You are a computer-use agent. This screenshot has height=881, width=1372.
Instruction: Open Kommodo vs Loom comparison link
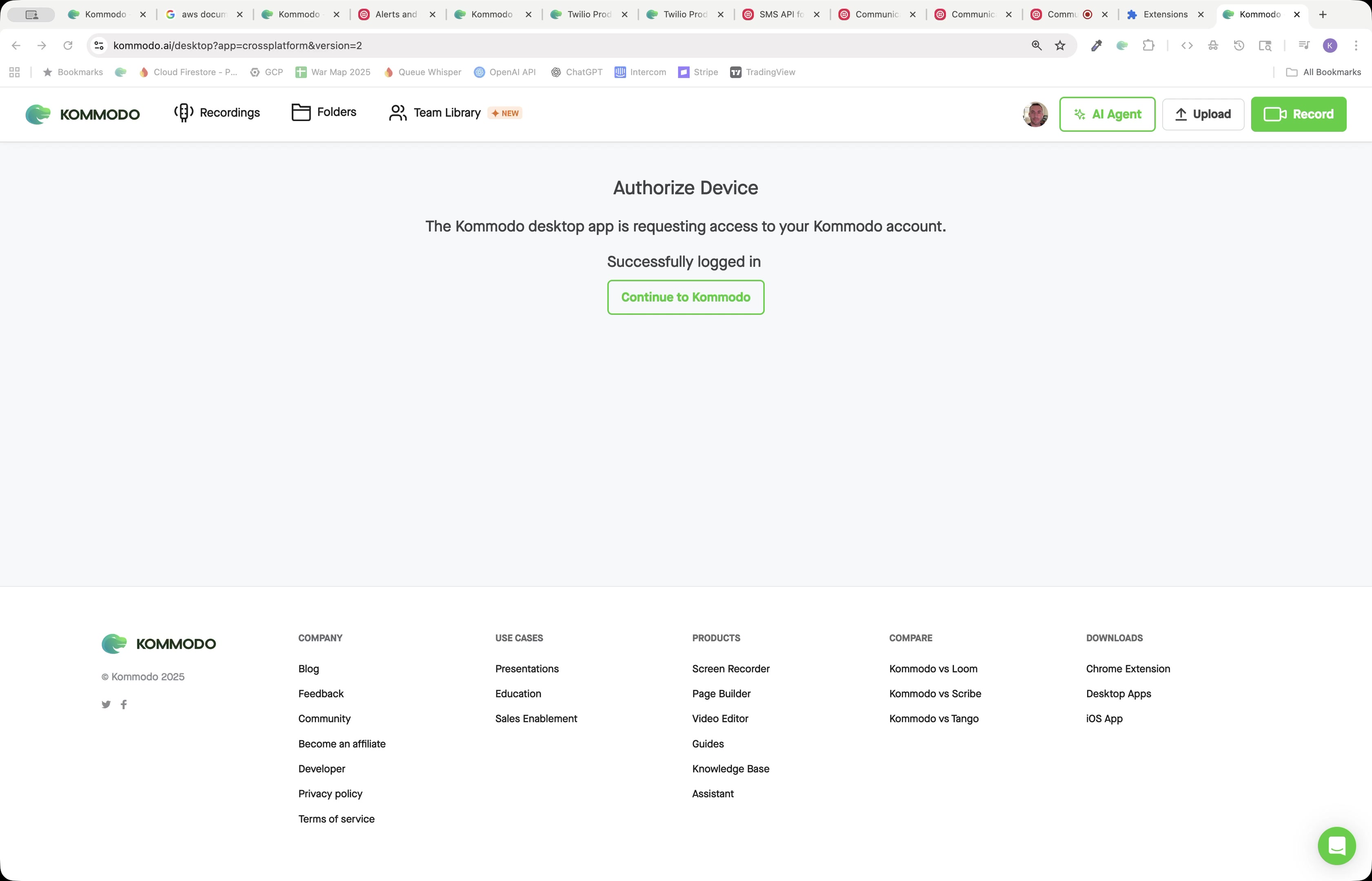tap(934, 669)
